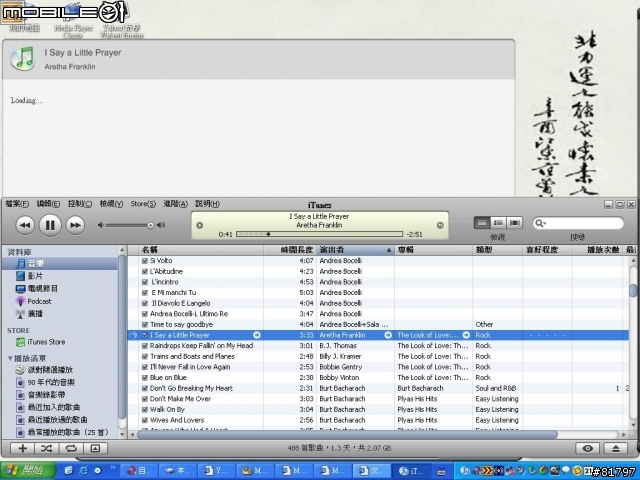Viewport: 640px width, 480px height.
Task: Click arrow next to I Say a Little Prayer title
Action: [x=257, y=335]
